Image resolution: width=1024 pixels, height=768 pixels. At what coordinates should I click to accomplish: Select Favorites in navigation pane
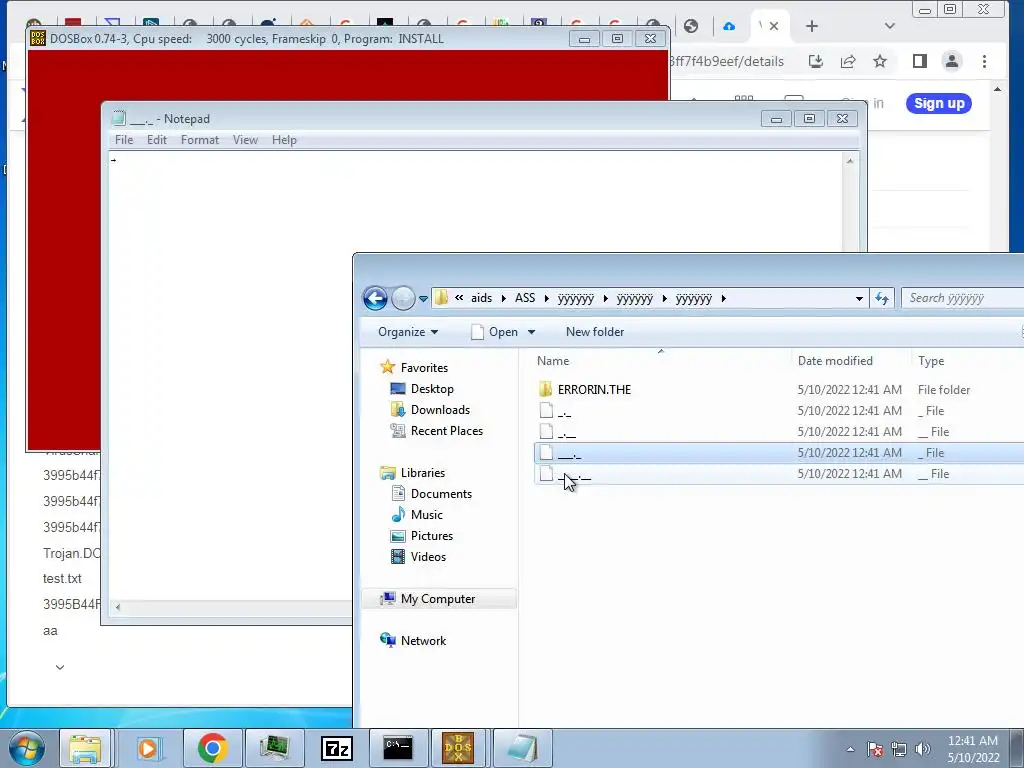(424, 368)
